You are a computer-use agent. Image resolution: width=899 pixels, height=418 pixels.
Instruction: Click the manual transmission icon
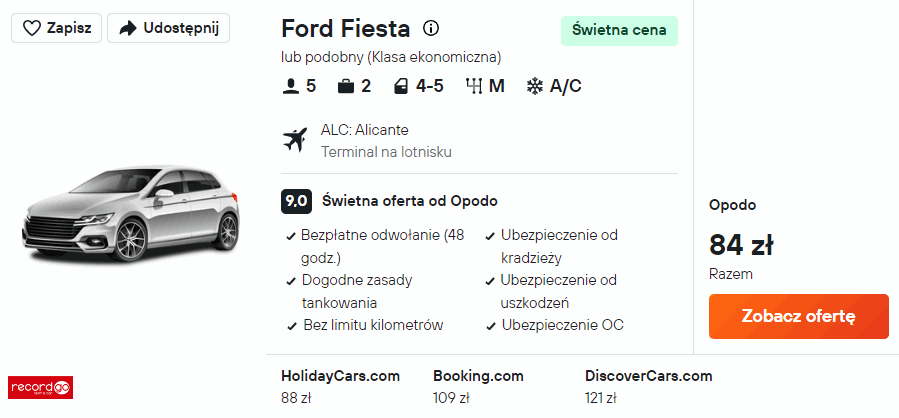[474, 86]
